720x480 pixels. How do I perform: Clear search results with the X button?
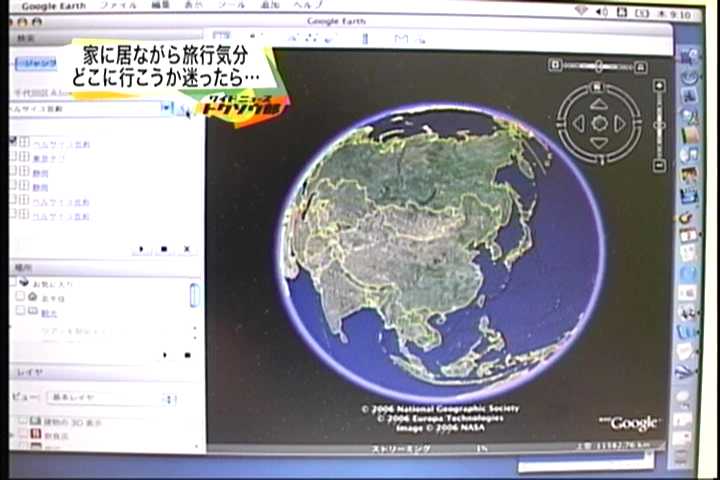pyautogui.click(x=186, y=249)
